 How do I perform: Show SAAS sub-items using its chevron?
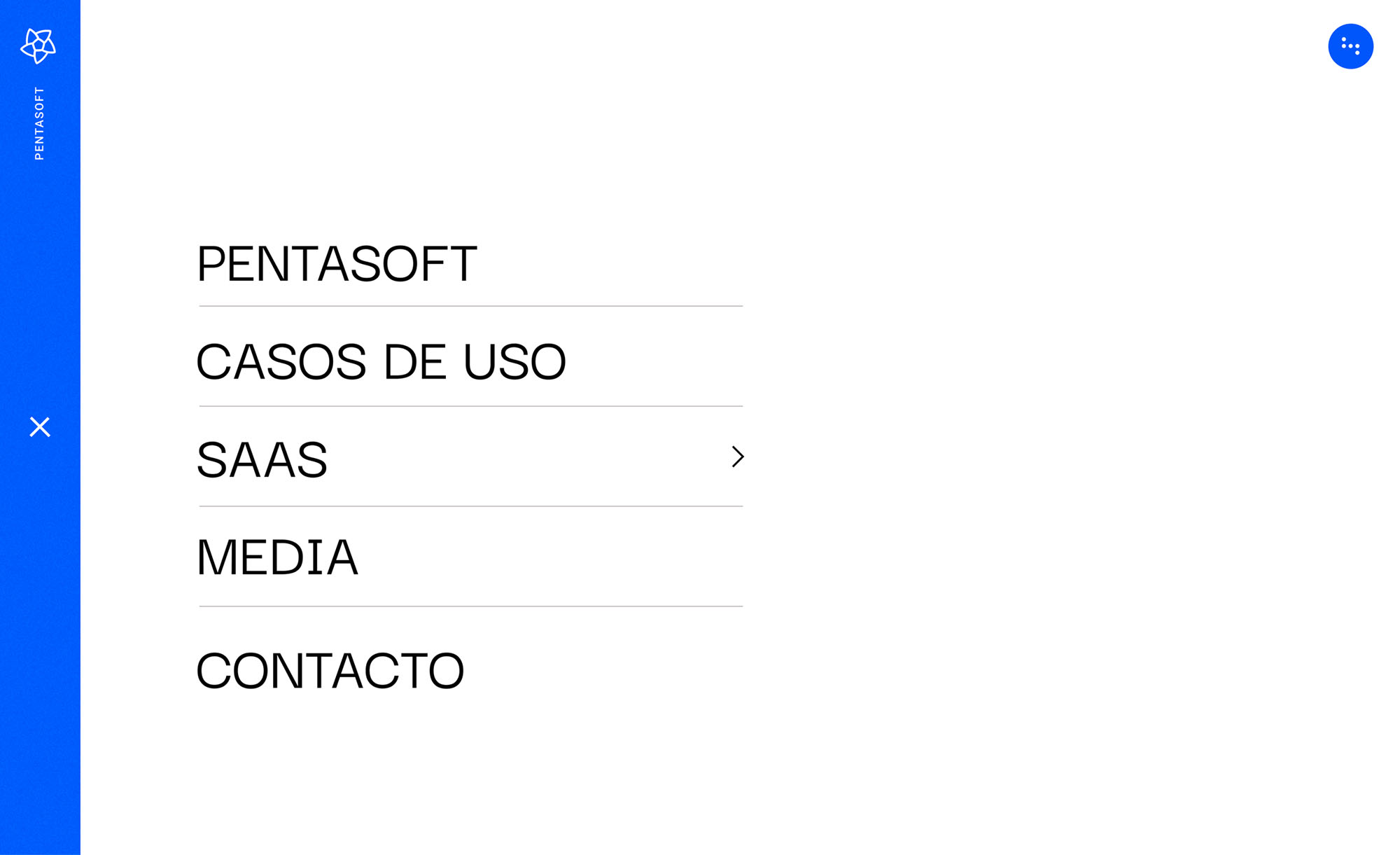[x=737, y=457]
